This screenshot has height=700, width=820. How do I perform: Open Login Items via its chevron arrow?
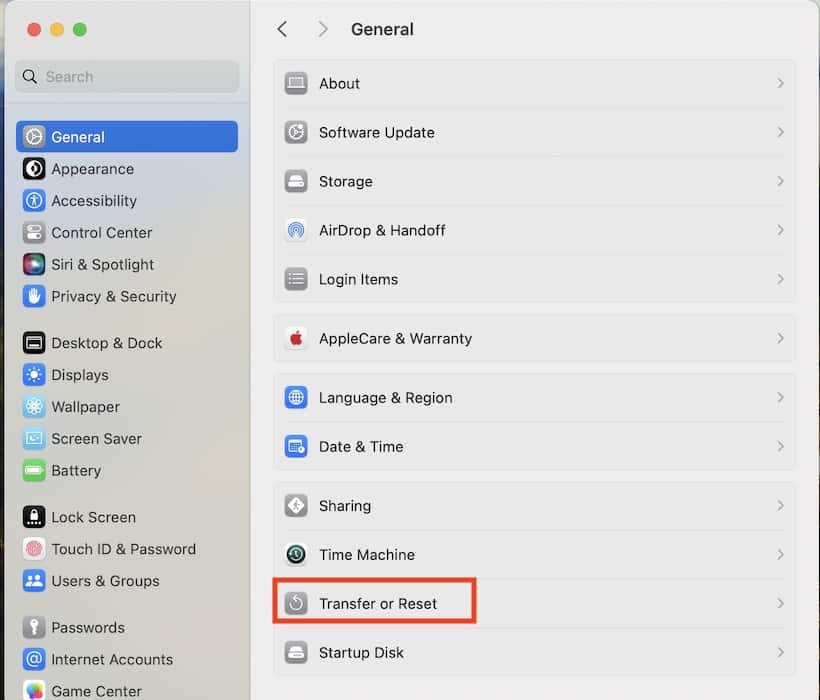780,280
